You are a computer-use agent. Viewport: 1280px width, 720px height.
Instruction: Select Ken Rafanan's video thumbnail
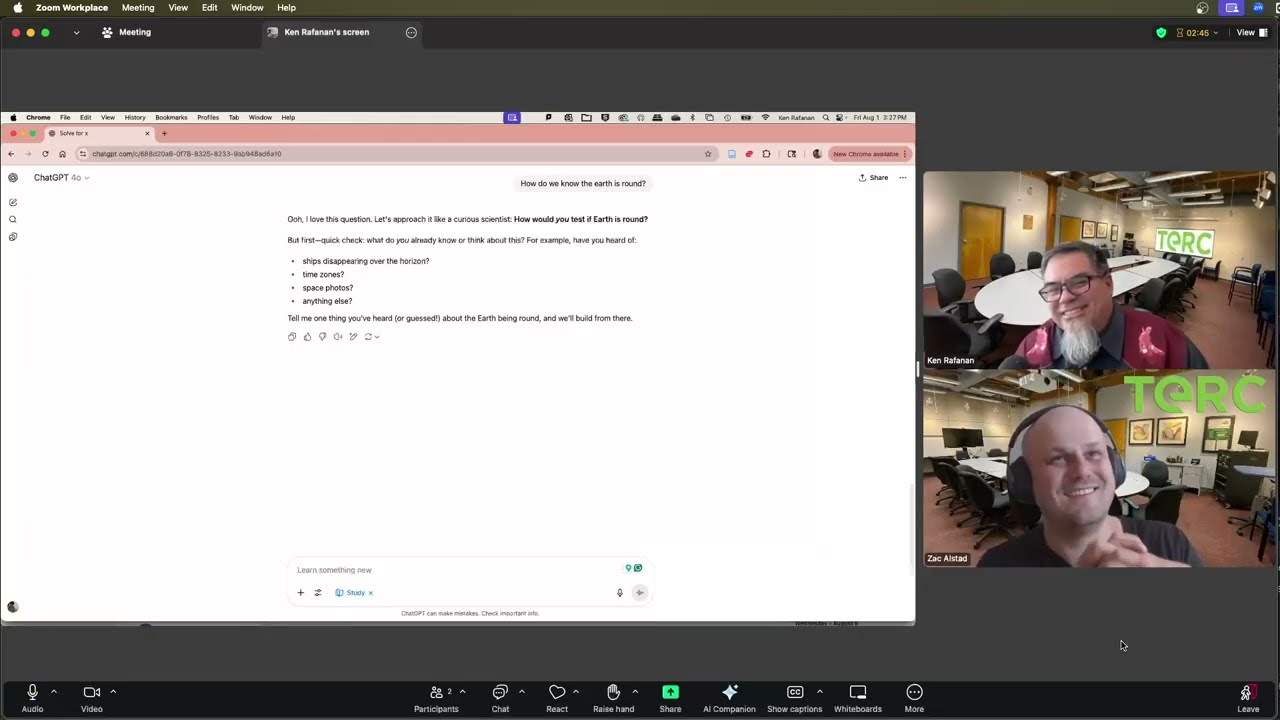(x=1099, y=270)
